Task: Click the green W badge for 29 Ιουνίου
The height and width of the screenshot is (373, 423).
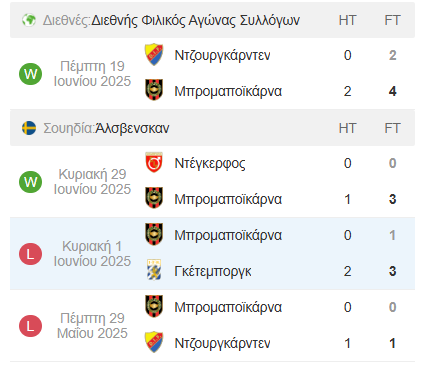Action: 30,182
